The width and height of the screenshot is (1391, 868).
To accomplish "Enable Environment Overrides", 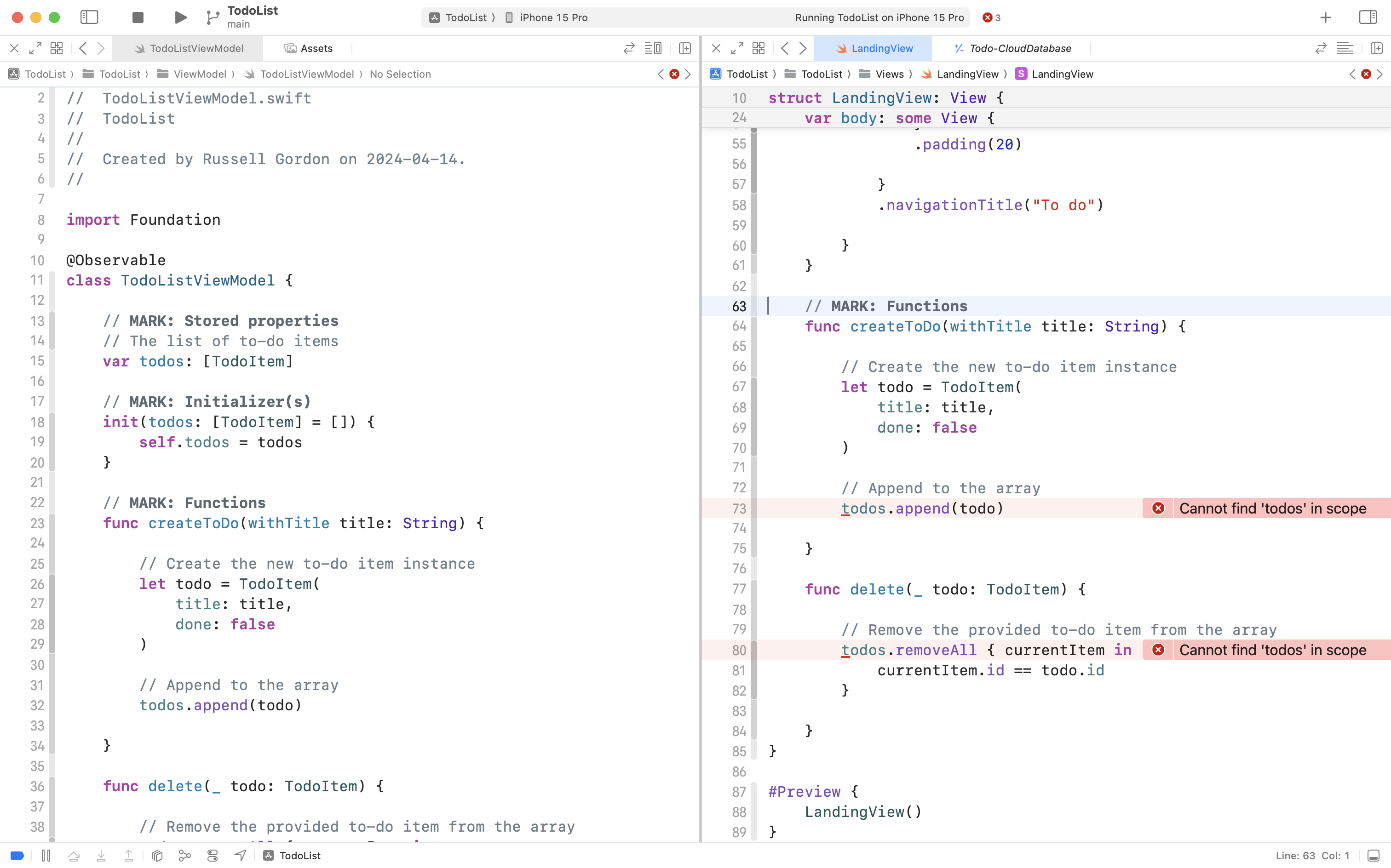I will pos(212,856).
